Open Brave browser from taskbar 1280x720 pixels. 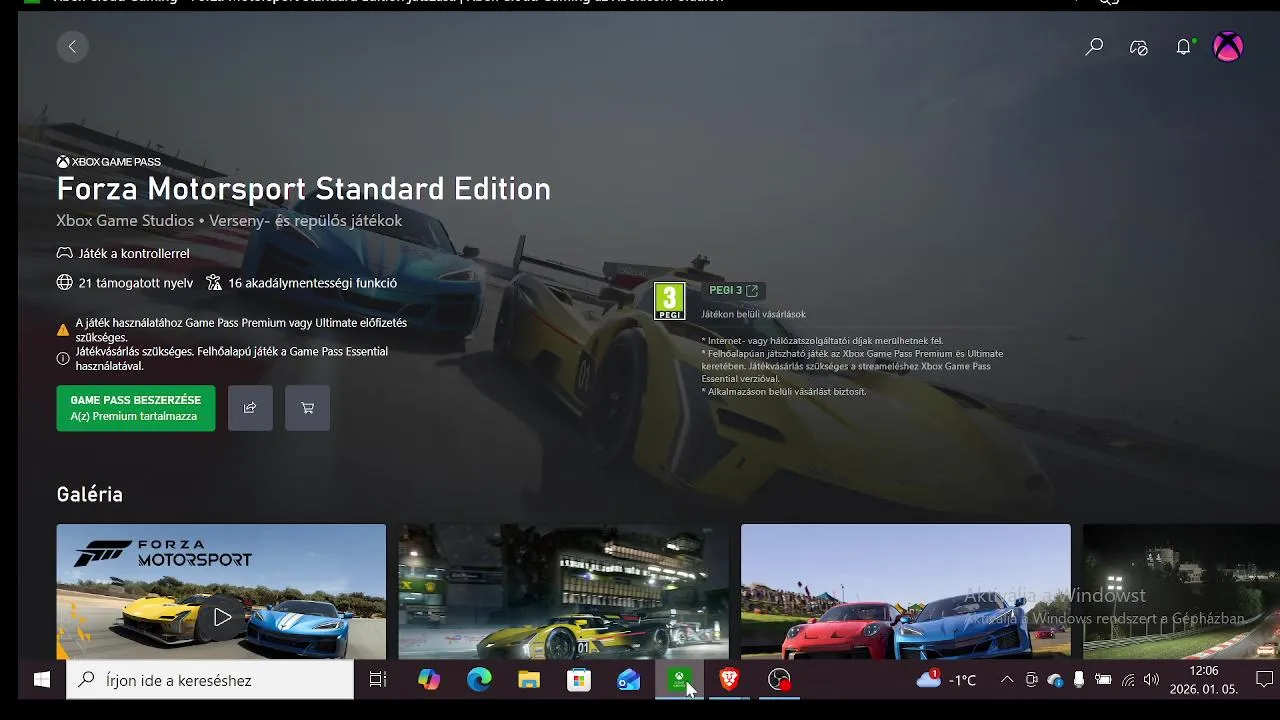(729, 680)
